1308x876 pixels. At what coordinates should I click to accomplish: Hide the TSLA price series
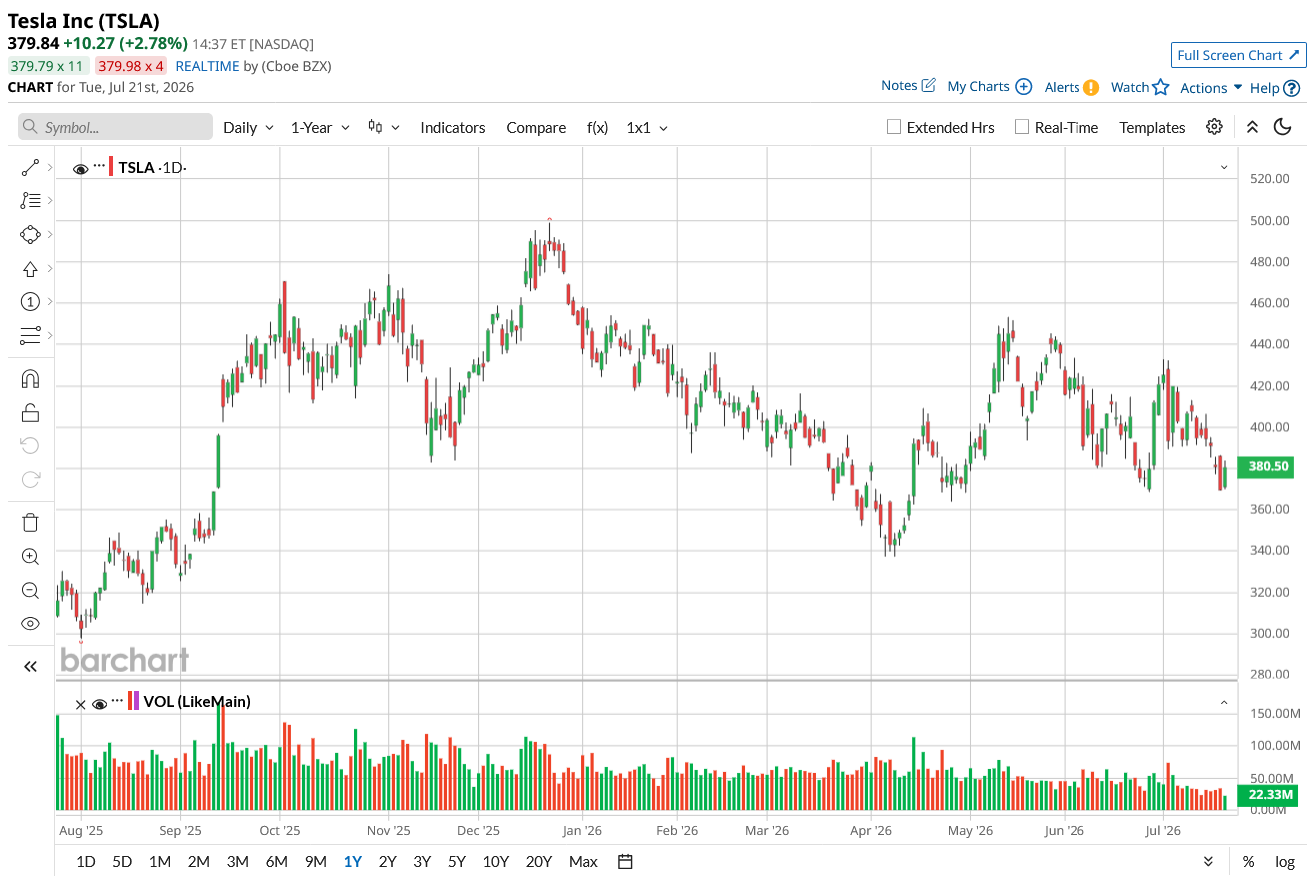81,168
